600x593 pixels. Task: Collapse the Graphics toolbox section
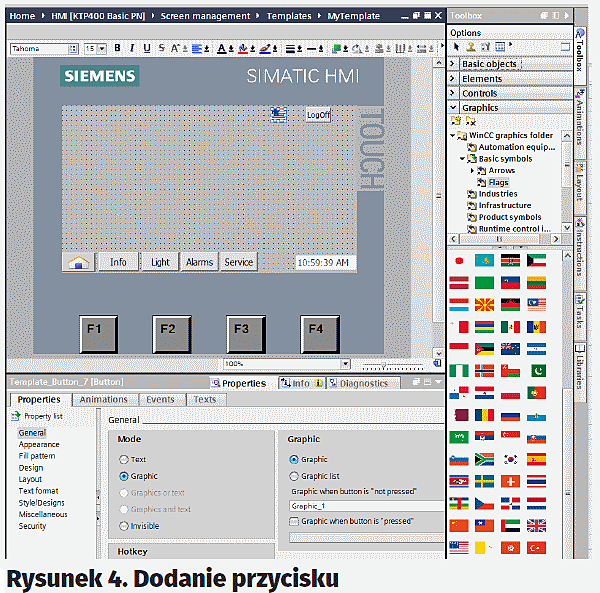[x=454, y=108]
